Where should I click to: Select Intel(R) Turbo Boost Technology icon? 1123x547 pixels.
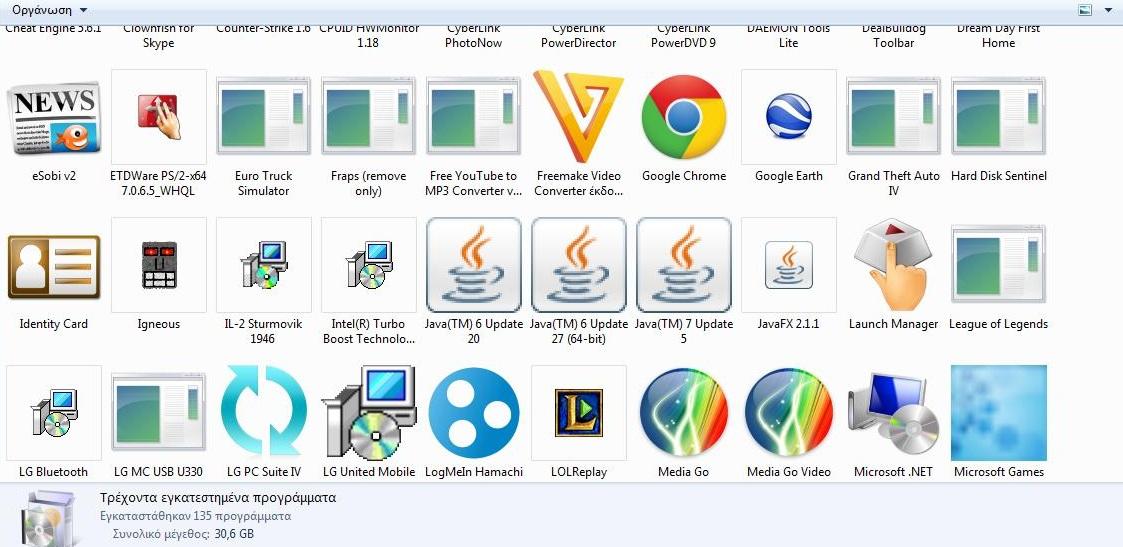(369, 265)
